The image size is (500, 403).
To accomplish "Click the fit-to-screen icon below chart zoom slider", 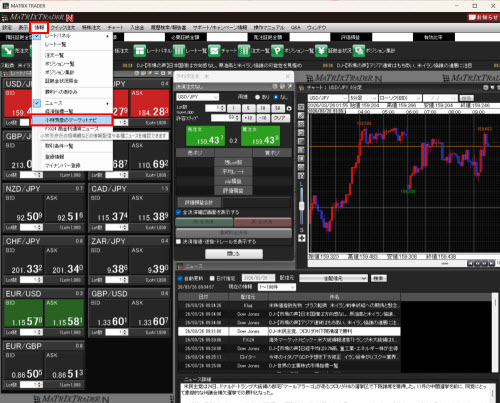I will click(302, 238).
